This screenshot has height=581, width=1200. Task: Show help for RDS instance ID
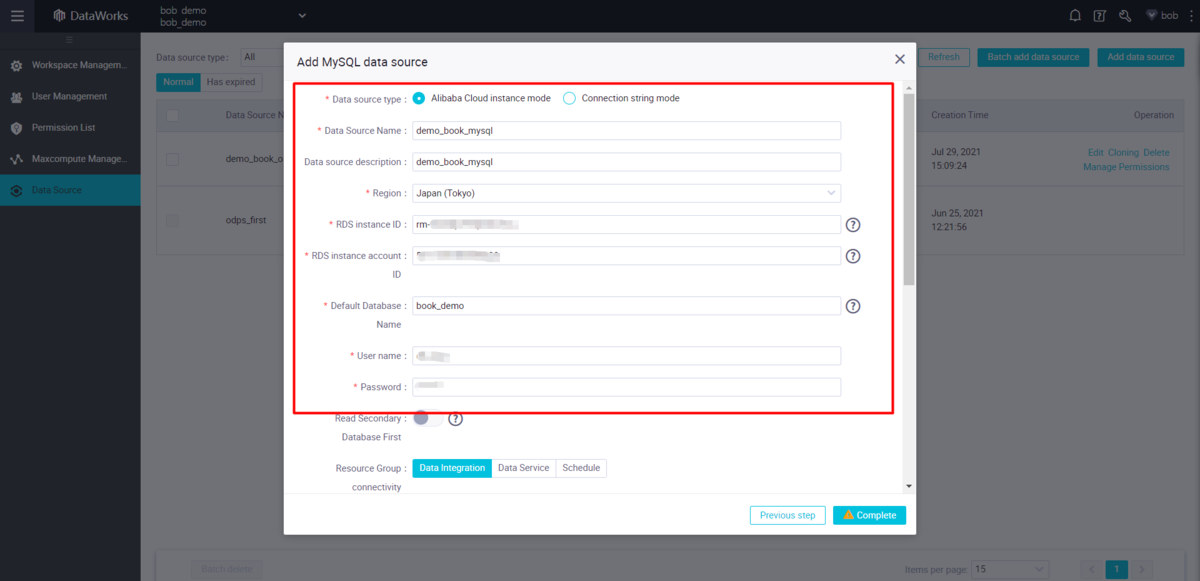click(853, 225)
